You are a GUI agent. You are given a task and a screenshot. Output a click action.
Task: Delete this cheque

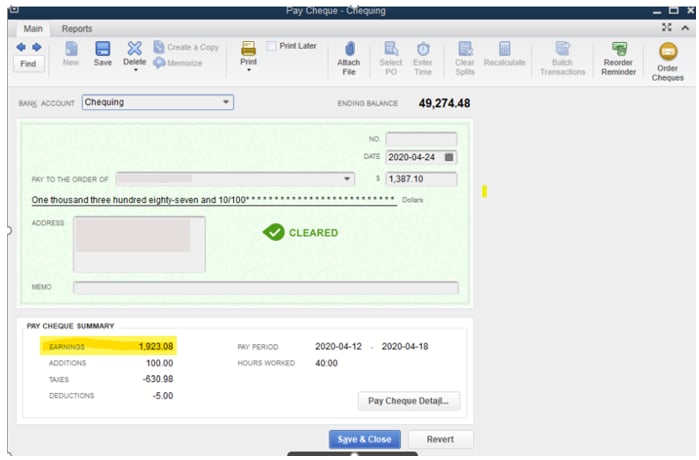[135, 53]
